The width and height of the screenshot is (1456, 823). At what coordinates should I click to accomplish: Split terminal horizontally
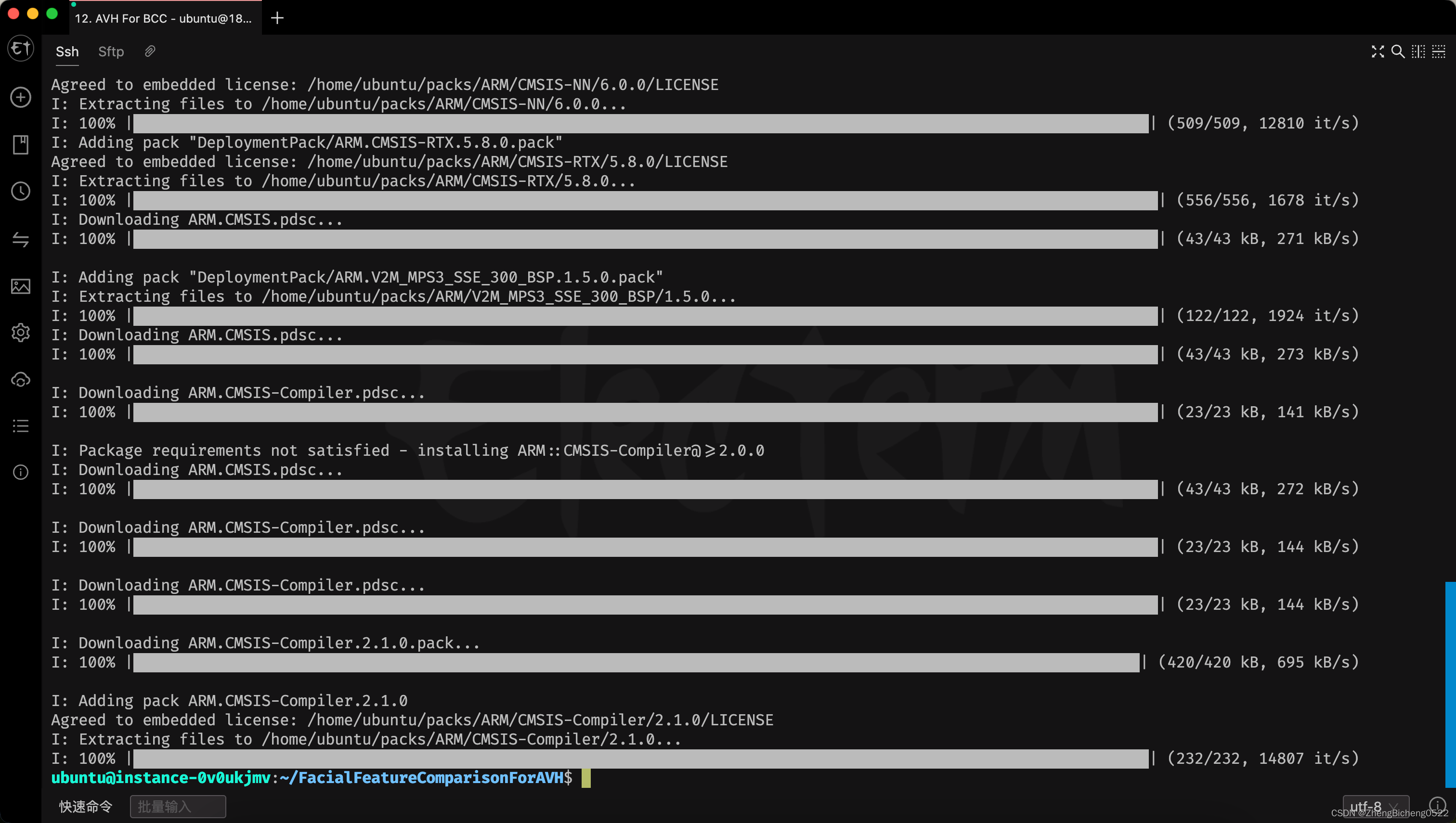(1439, 51)
